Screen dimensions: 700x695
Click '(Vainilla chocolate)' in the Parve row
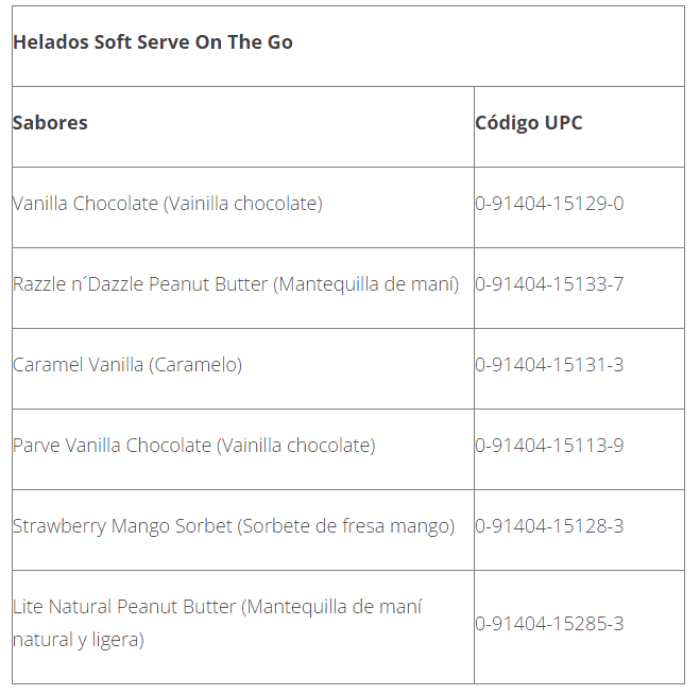pos(296,445)
